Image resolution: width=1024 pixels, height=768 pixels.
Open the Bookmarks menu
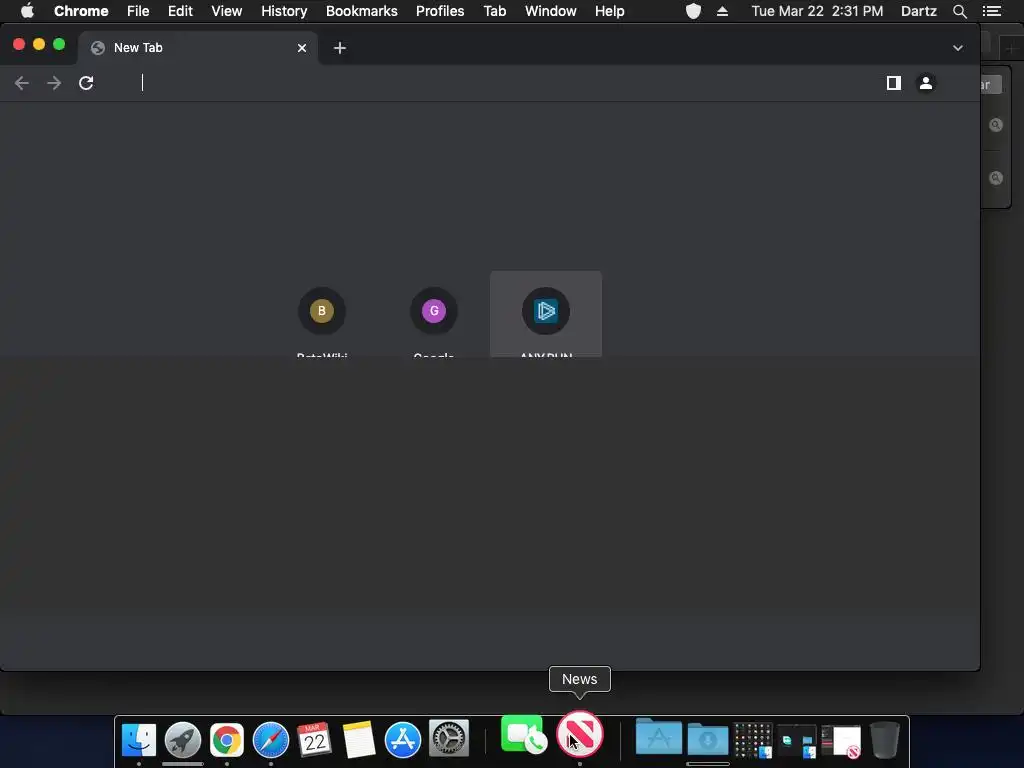[362, 11]
